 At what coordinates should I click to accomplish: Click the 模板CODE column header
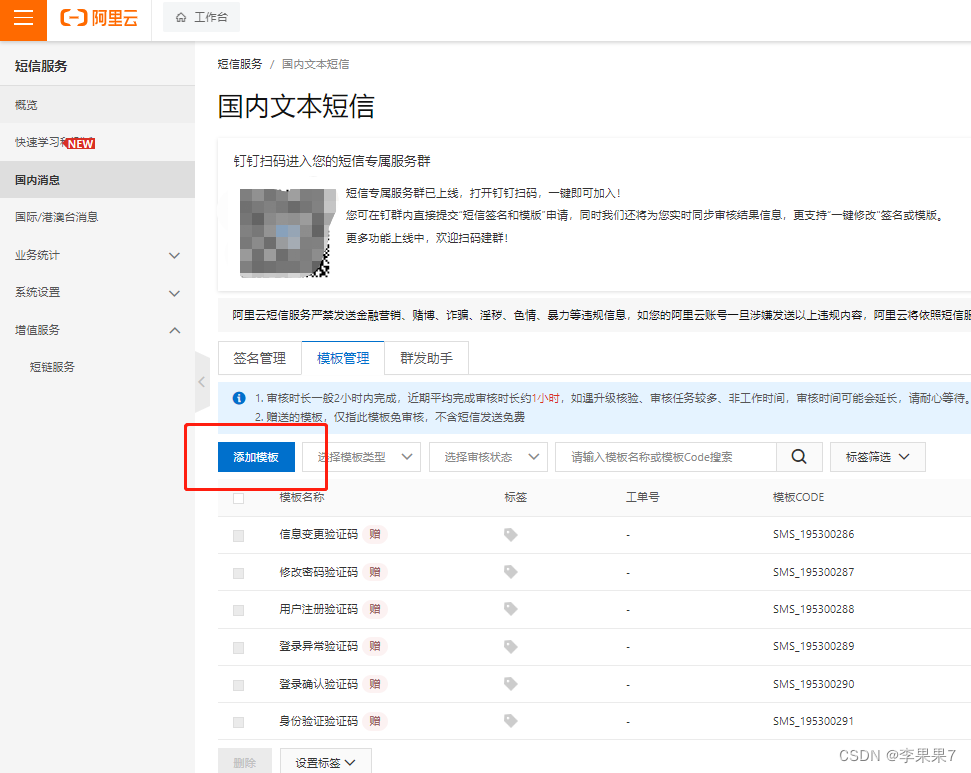click(798, 497)
